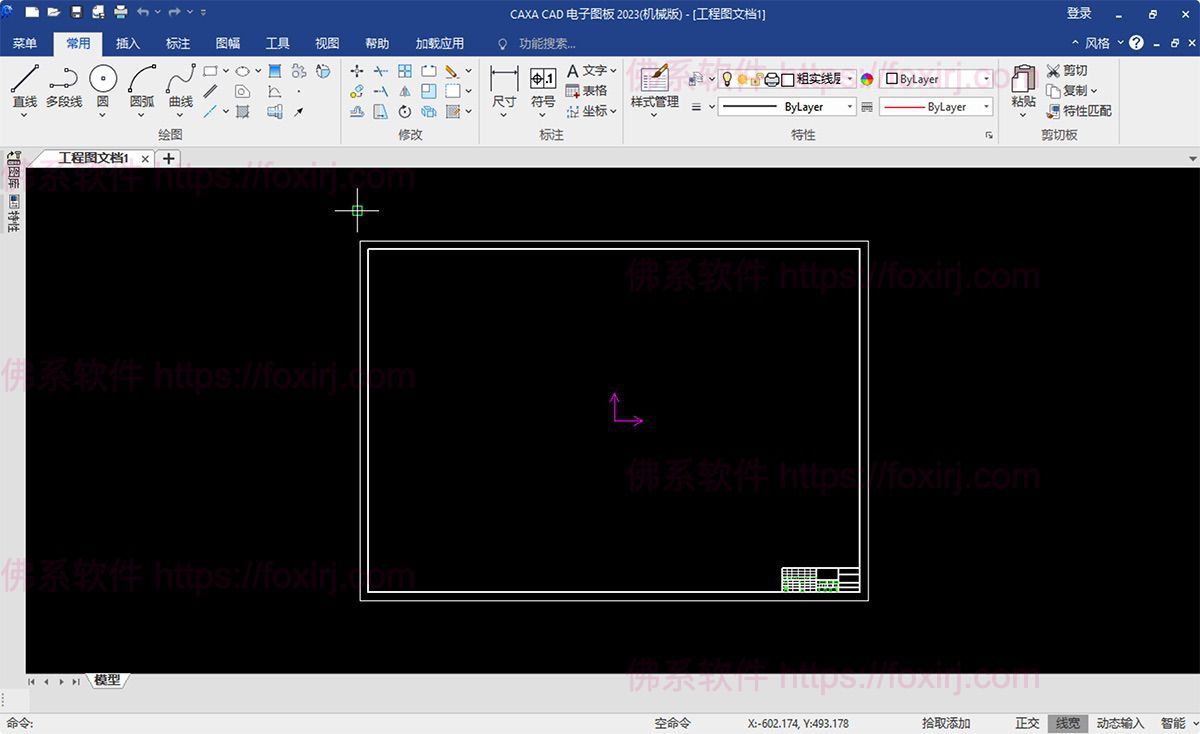This screenshot has width=1200, height=734.
Task: Switch to the 插入 (Insert) ribbon tab
Action: click(x=128, y=43)
